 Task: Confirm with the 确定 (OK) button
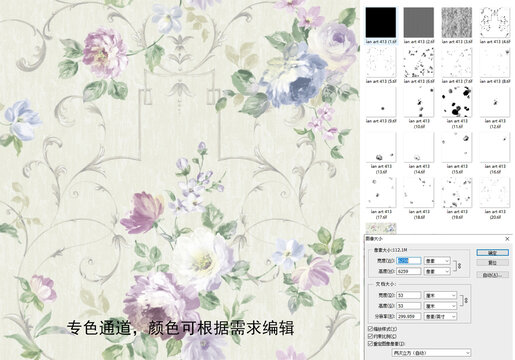coord(492,253)
